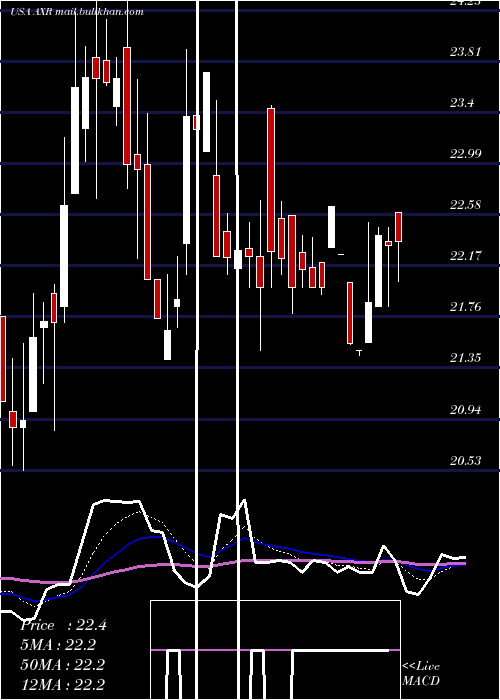
Task: Click the '<<Live MACD' label
Action: pyautogui.click(x=421, y=674)
